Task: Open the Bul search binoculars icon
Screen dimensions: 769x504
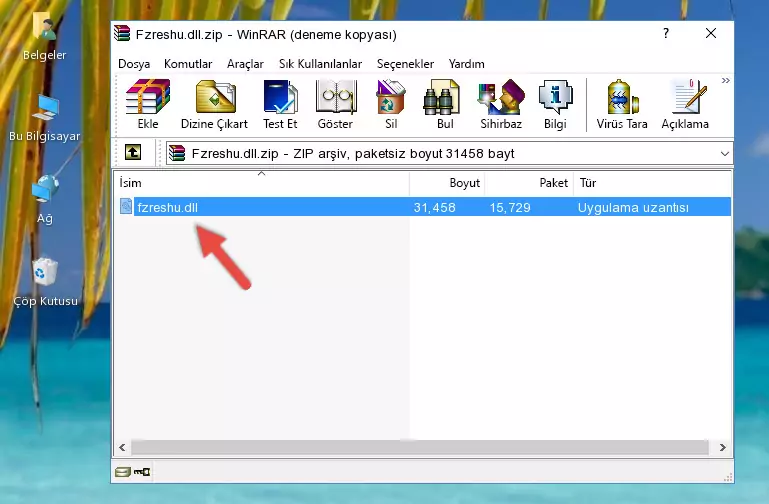Action: coord(441,97)
